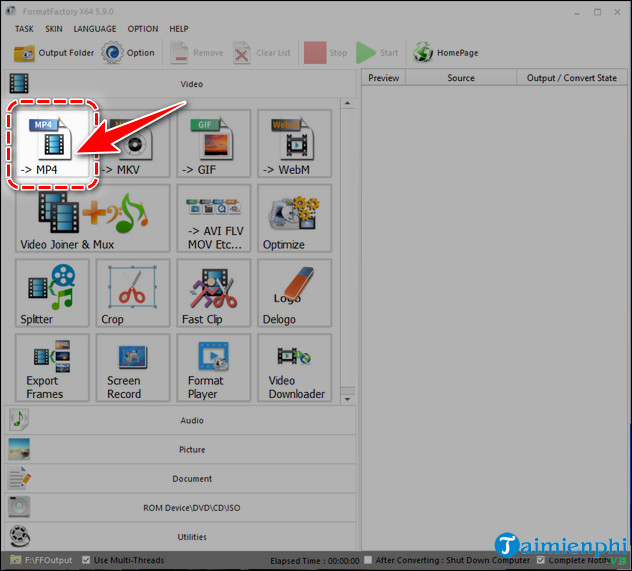Choose the -> WebM conversion tile

[x=295, y=143]
